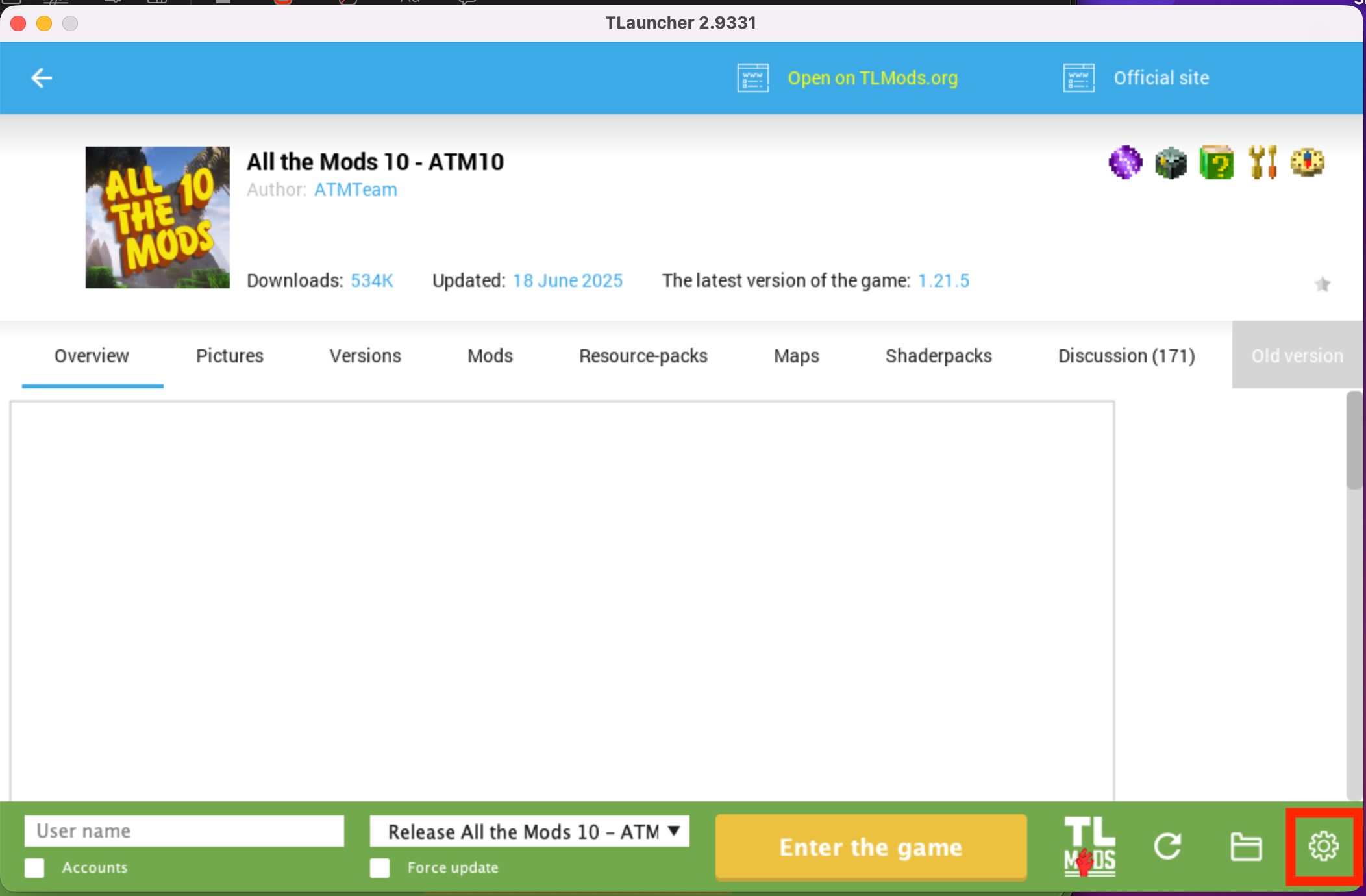The width and height of the screenshot is (1366, 896).
Task: Open the TL Mods icon
Action: click(1089, 847)
